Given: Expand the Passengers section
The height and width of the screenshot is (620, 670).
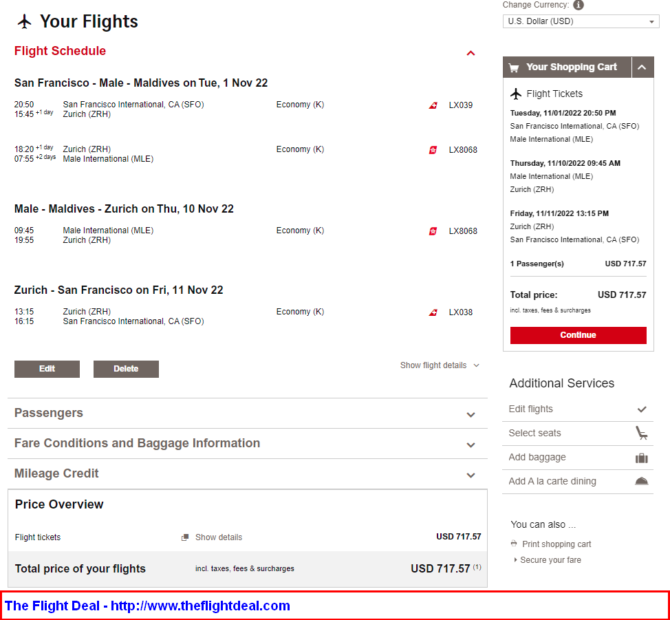Looking at the screenshot, I should coord(247,414).
